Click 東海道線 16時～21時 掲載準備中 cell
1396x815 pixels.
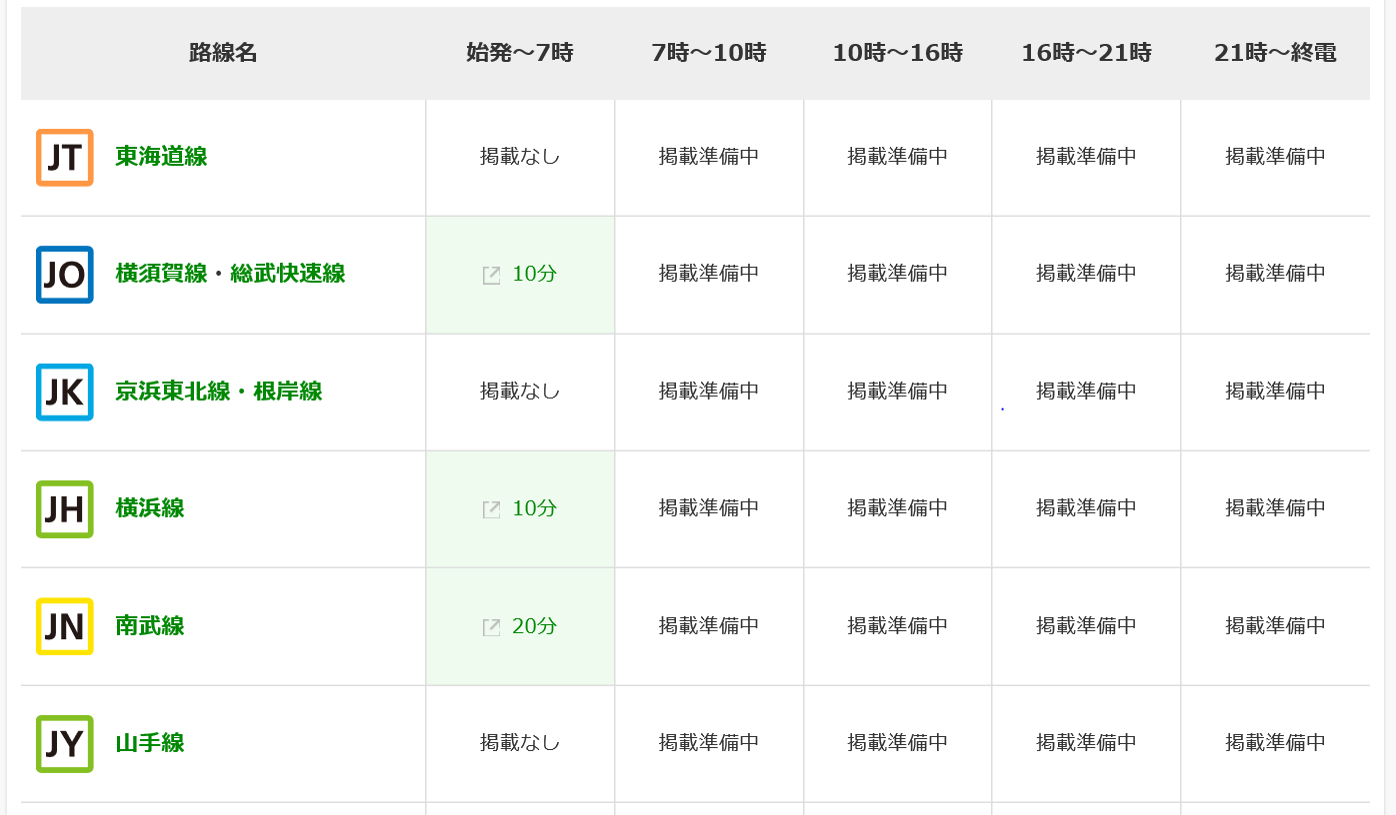(1087, 157)
